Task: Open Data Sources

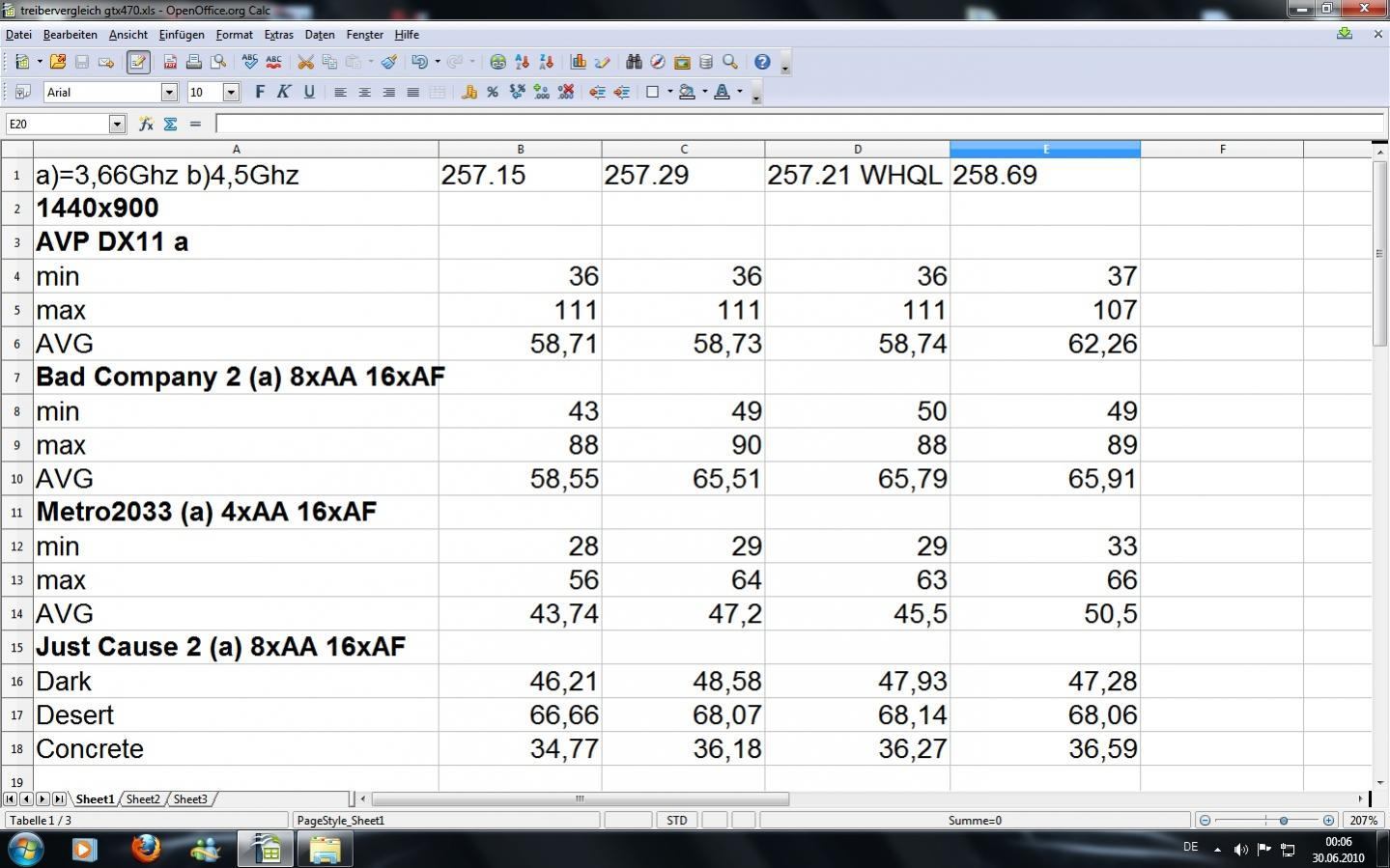Action: tap(706, 62)
